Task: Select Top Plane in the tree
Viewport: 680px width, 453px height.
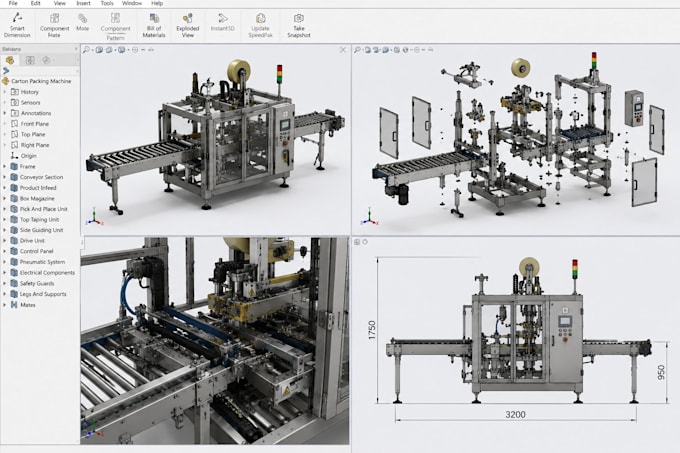Action: tap(33, 134)
